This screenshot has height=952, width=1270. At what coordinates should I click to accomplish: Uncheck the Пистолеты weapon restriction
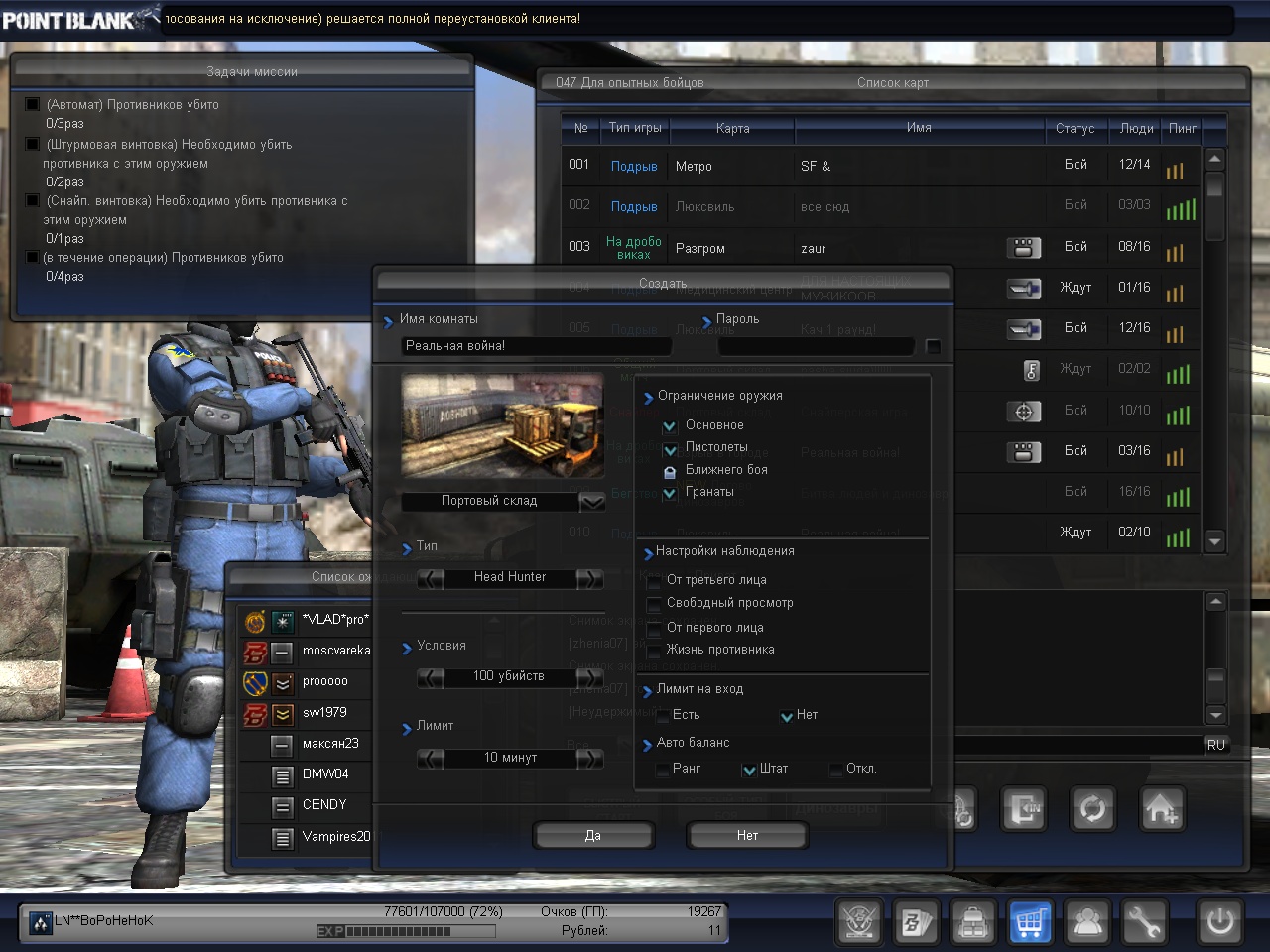(670, 449)
